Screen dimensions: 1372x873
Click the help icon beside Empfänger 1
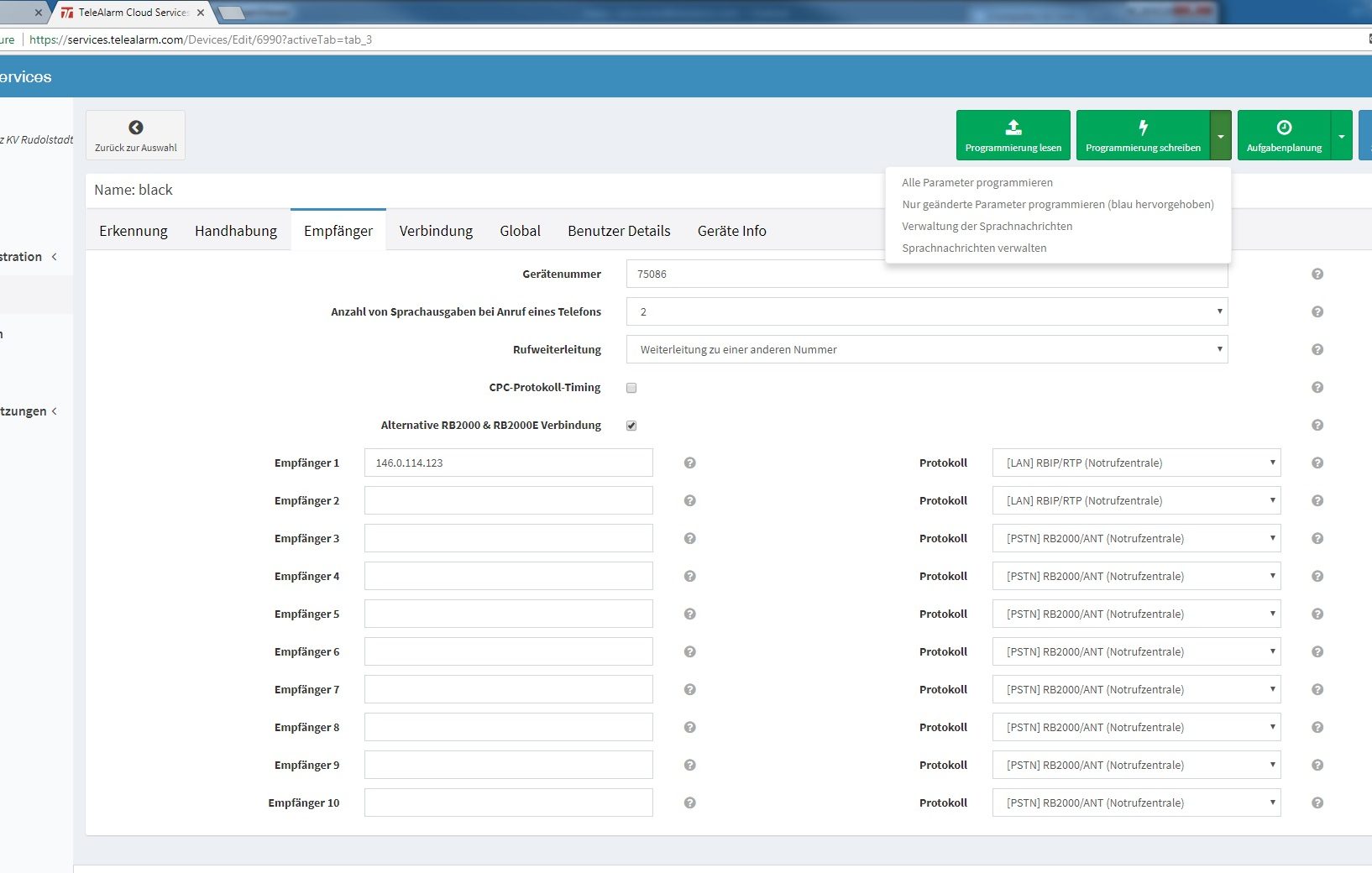click(x=690, y=463)
